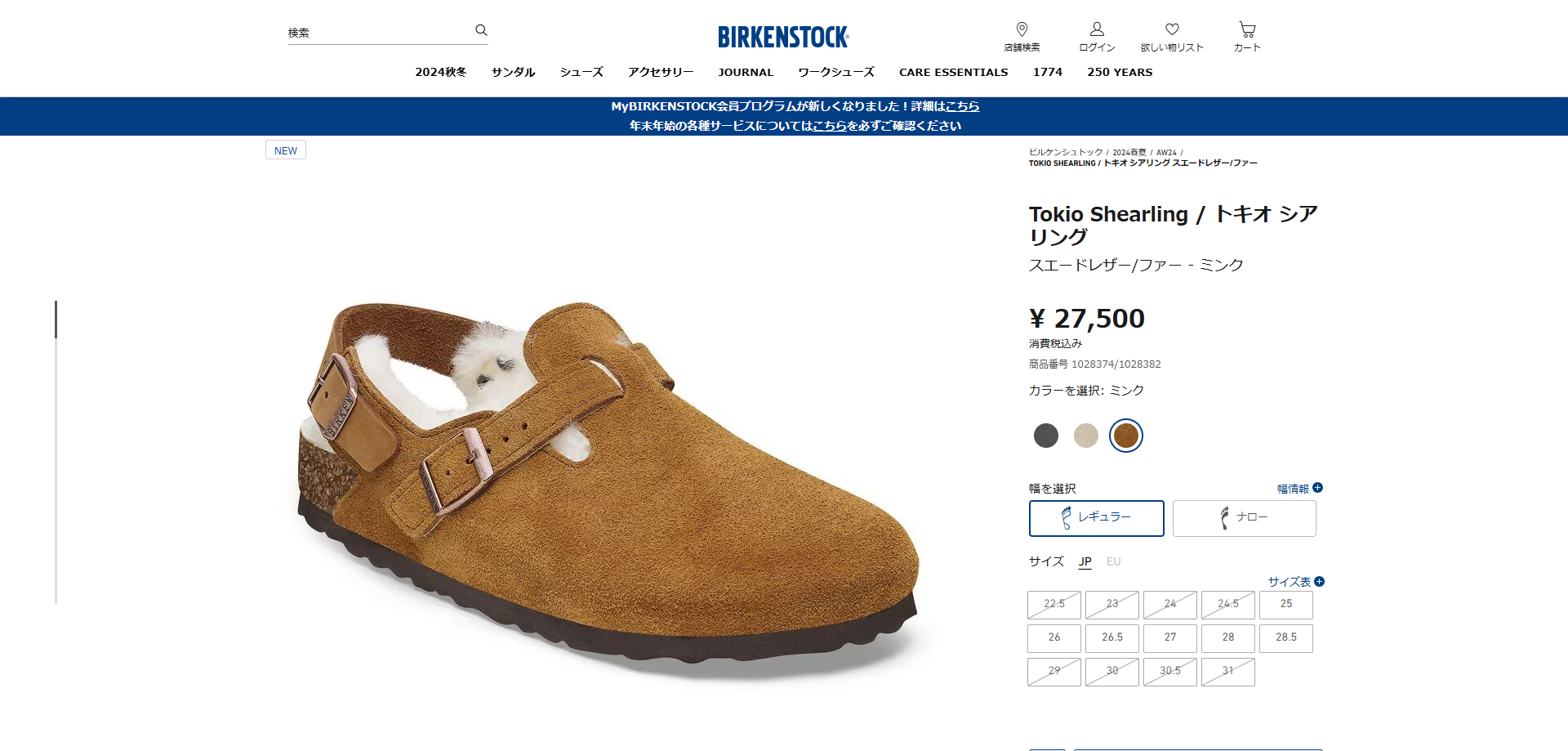Switch to the JP size tab
This screenshot has width=1568, height=751.
[1085, 561]
